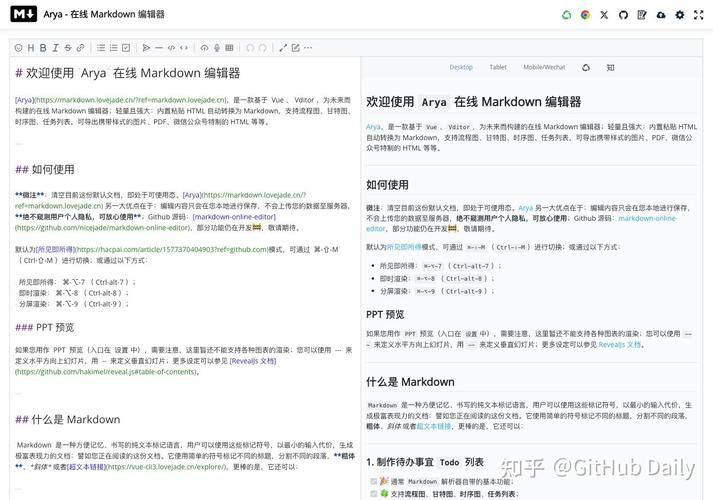
Task: Insert a table from the toolbar
Action: click(230, 48)
